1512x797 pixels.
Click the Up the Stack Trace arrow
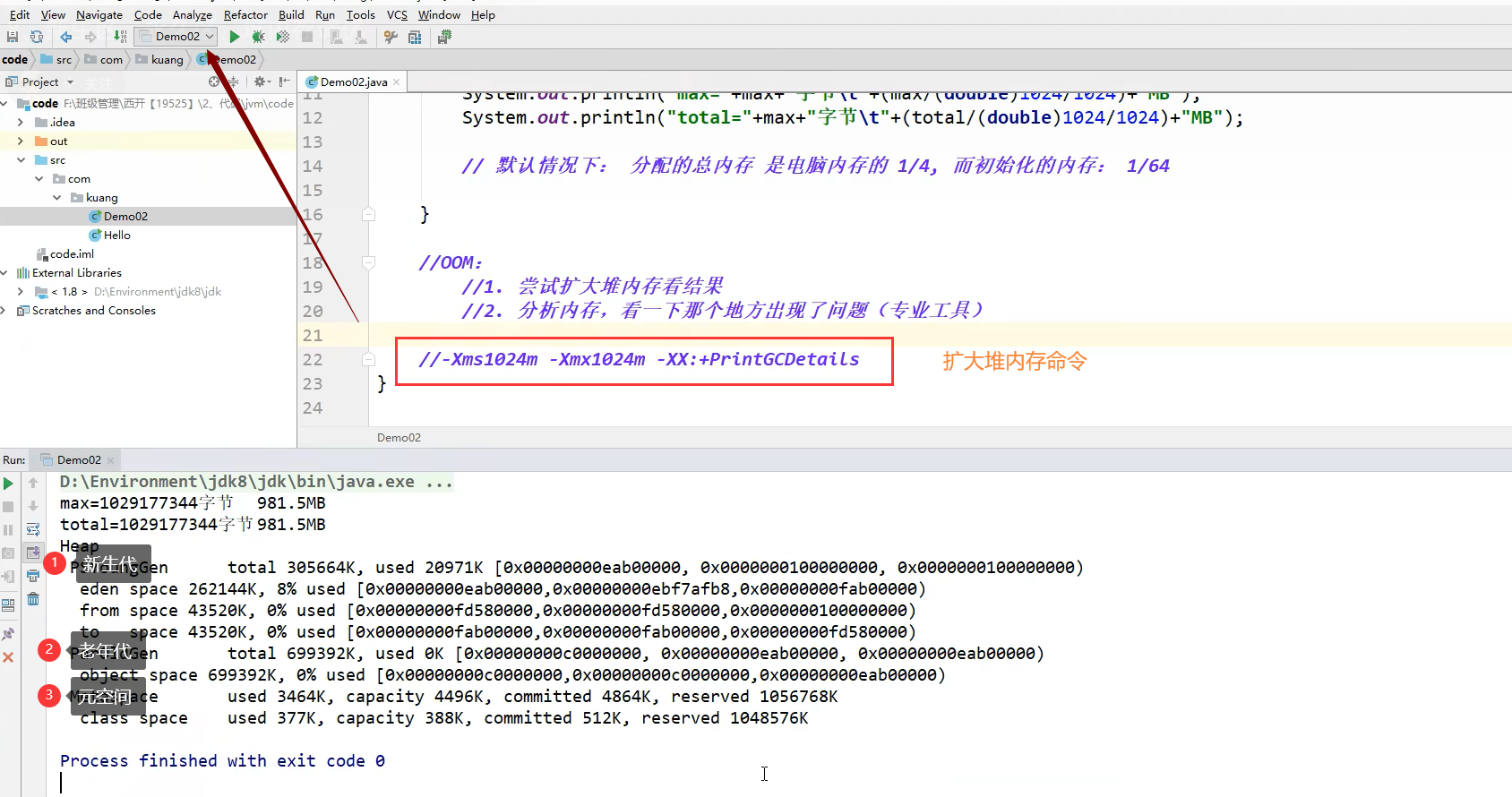pyautogui.click(x=33, y=484)
